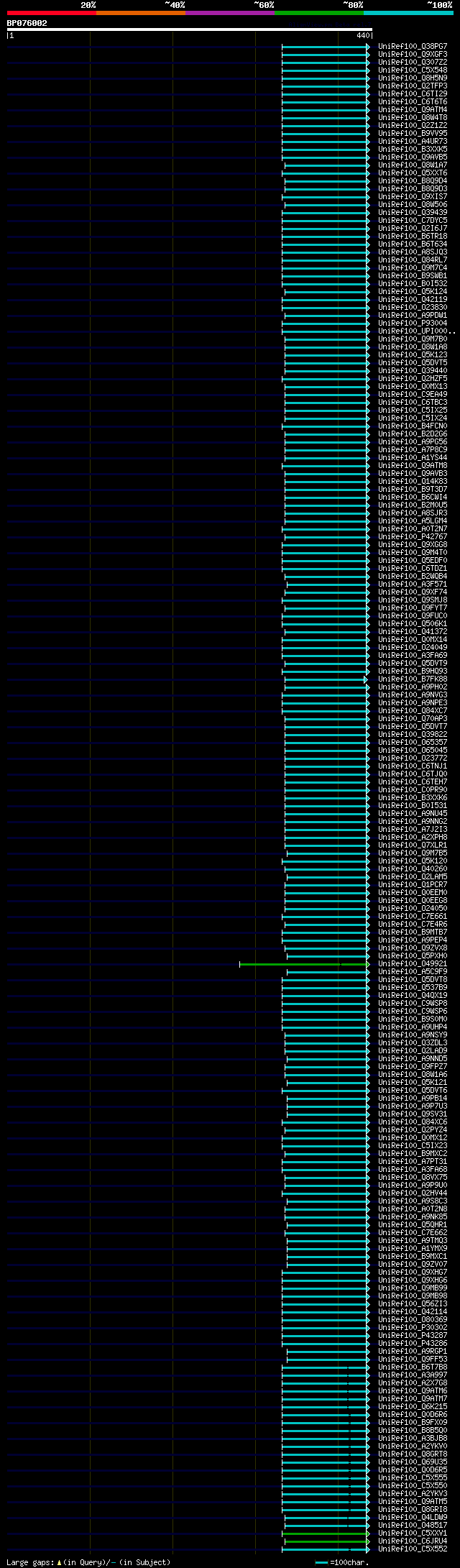
Task: Click the green alignment bar of UniRef100_O49921
Action: pyautogui.click(x=304, y=964)
